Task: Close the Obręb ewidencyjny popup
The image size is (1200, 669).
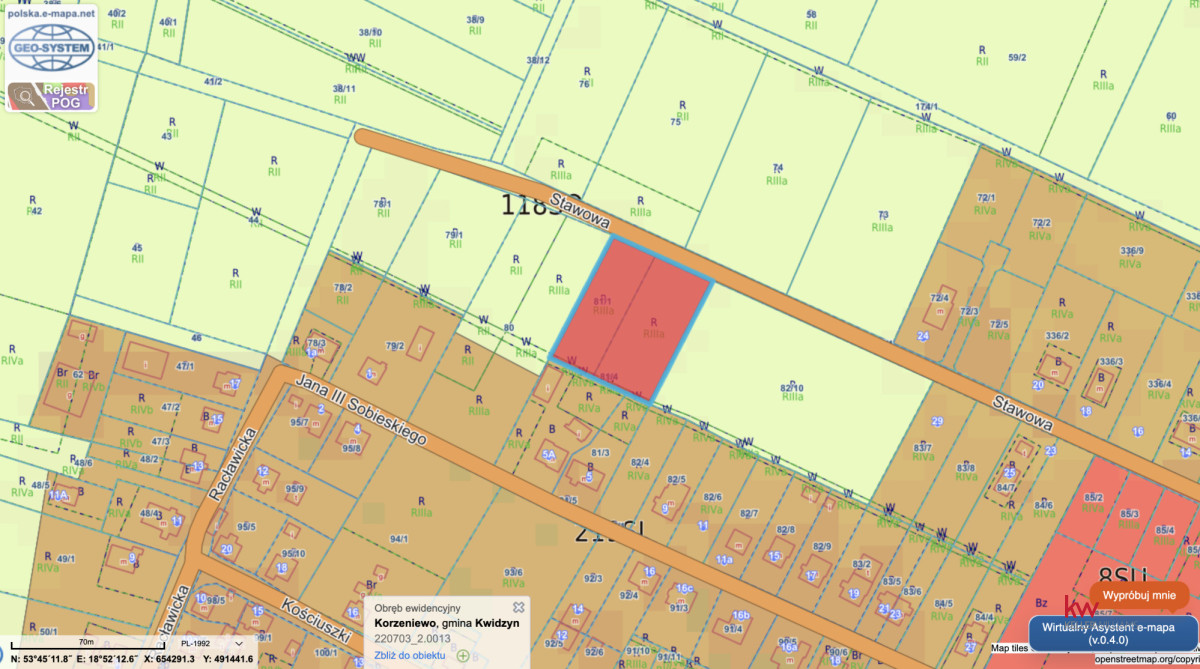Action: click(518, 606)
